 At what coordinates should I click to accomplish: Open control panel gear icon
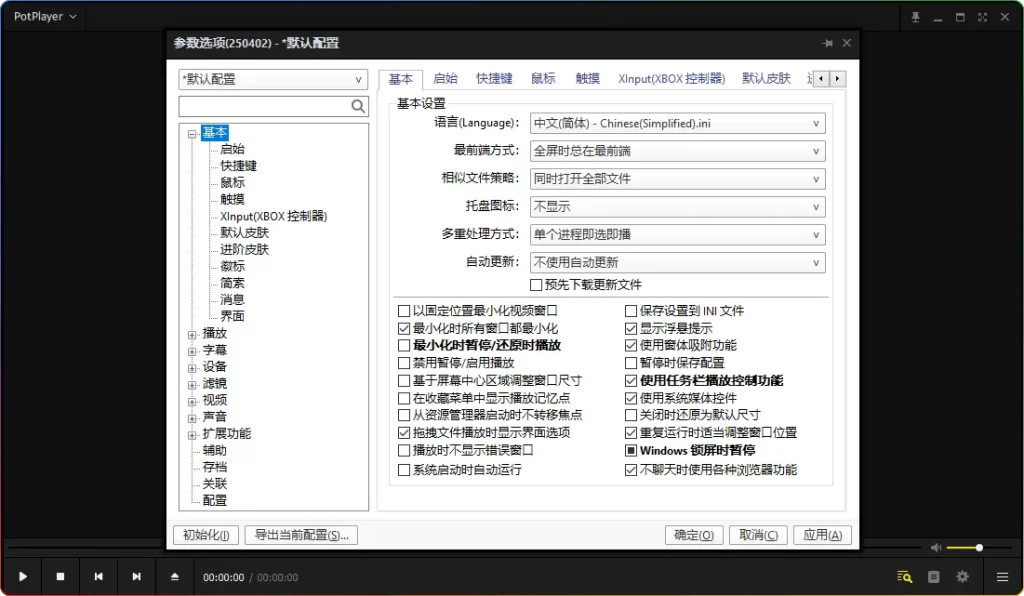click(963, 576)
